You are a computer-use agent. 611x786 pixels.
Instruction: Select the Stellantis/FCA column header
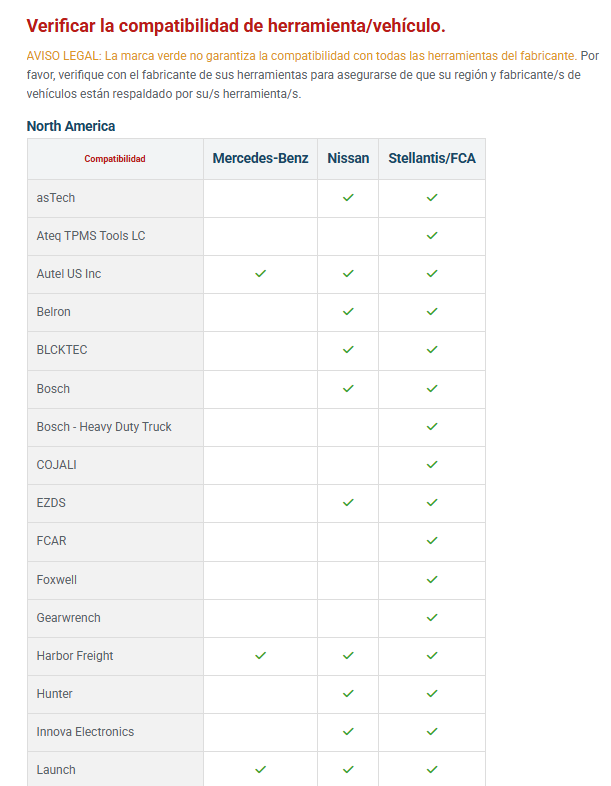coord(432,159)
